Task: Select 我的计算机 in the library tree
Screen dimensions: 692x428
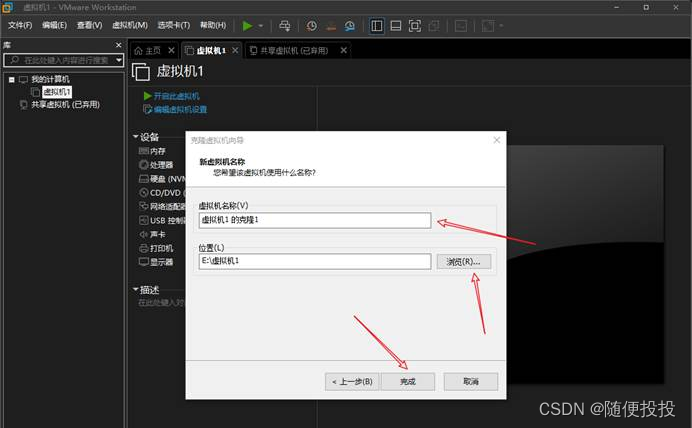Action: 50,79
